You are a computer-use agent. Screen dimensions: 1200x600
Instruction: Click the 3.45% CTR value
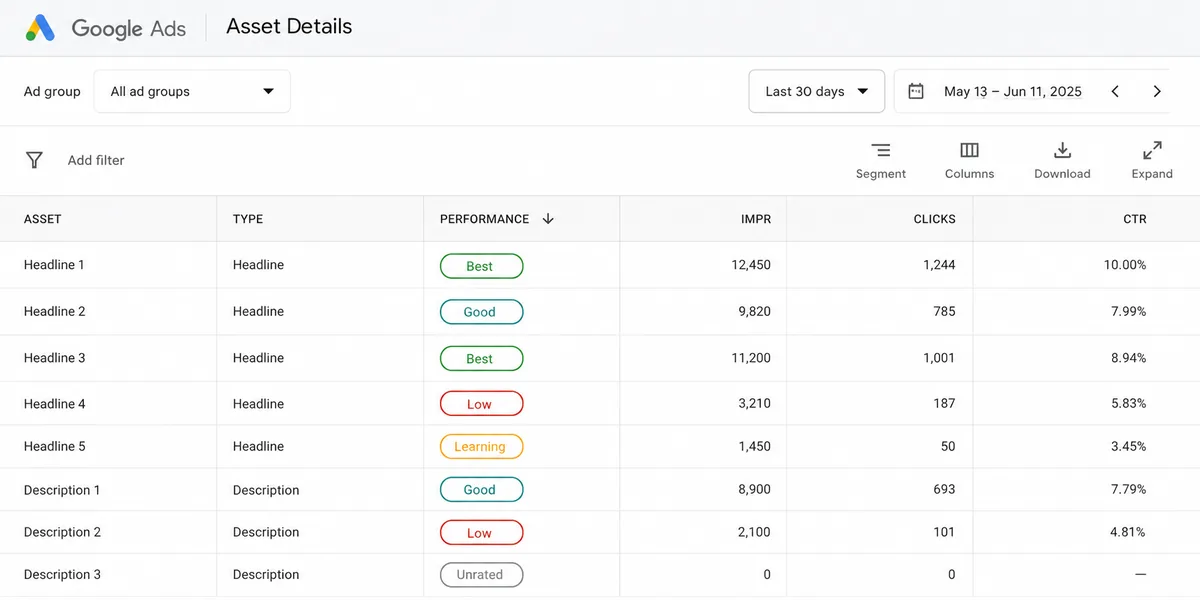point(1129,446)
